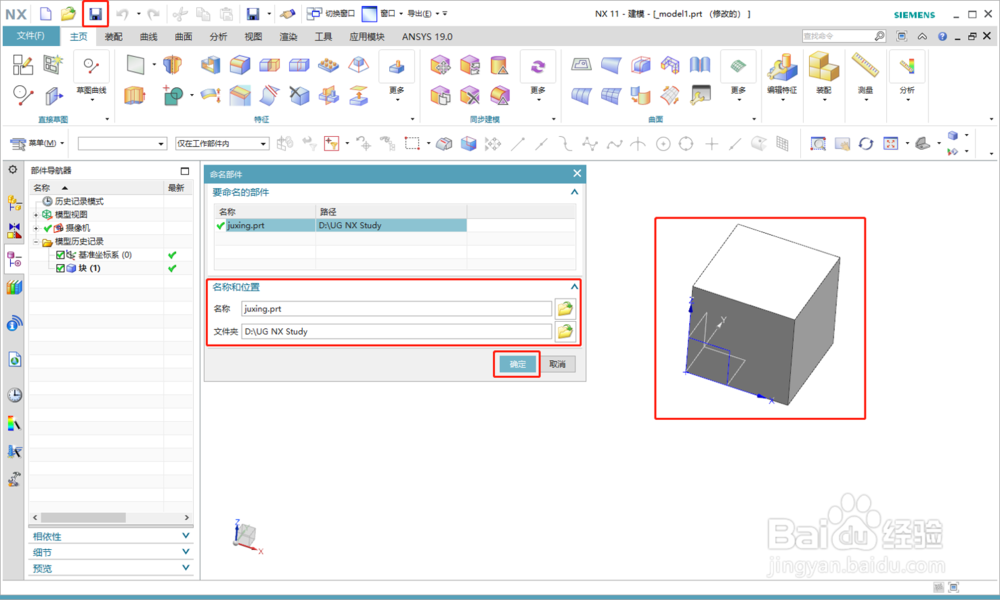This screenshot has height=600, width=1000.
Task: Expand the 摄像机 tree node
Action: [36, 228]
